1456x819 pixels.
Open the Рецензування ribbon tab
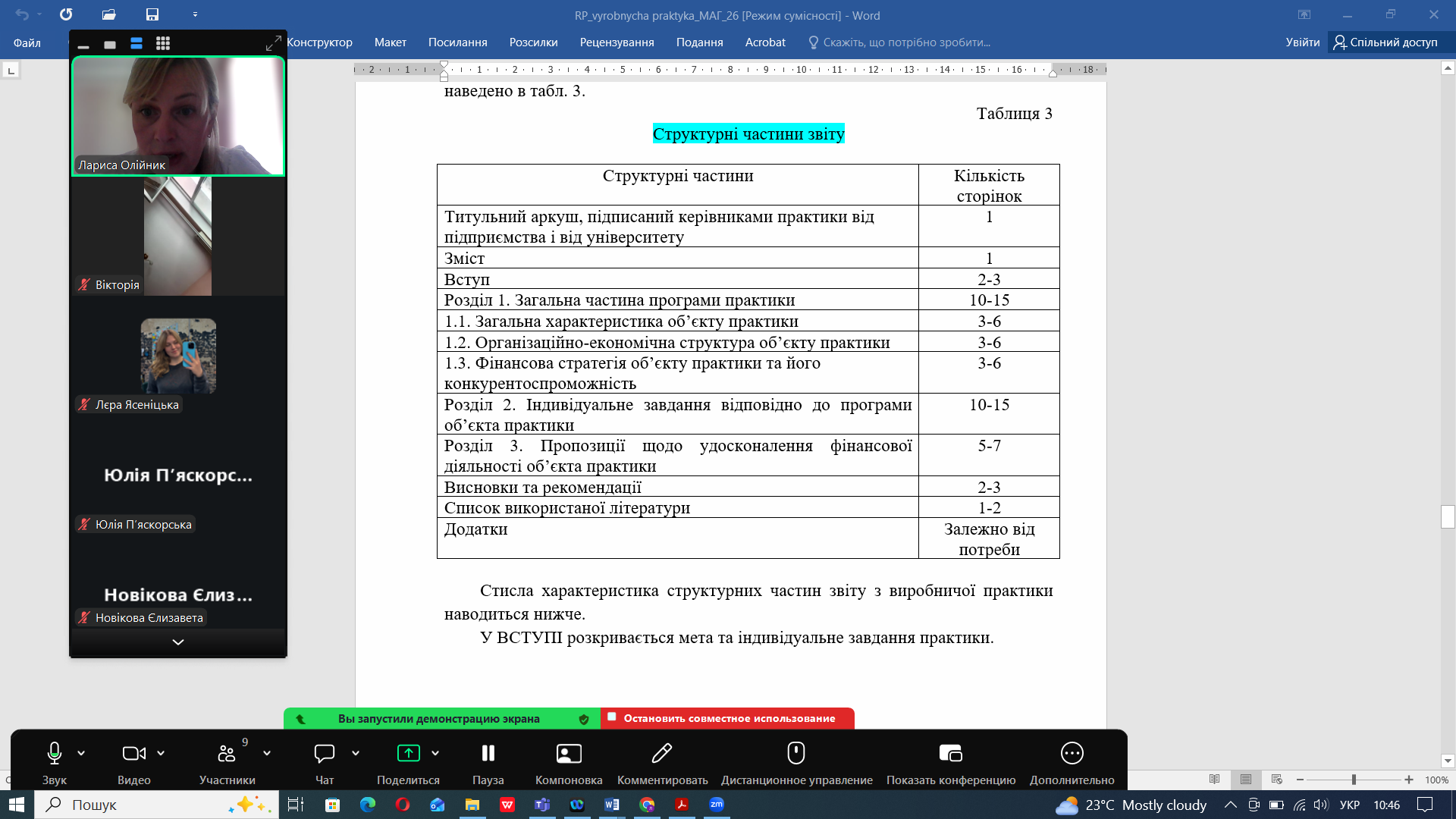(617, 42)
